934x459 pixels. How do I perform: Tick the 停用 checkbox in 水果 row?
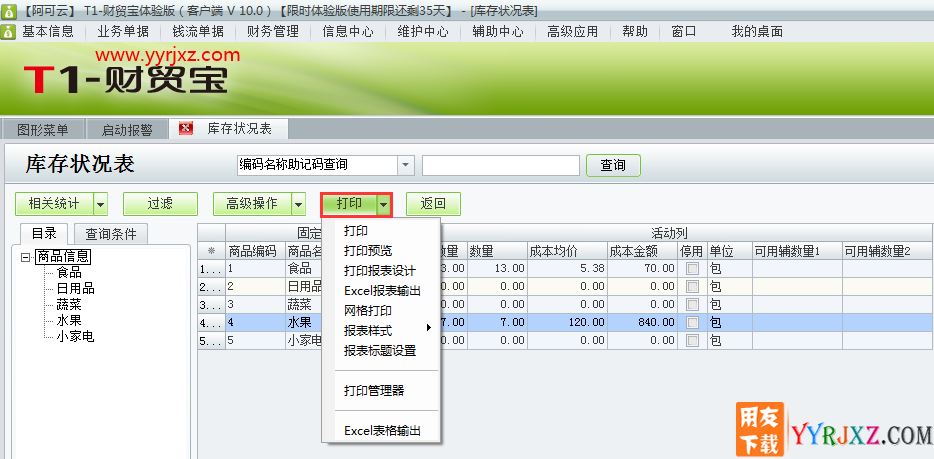pyautogui.click(x=692, y=323)
